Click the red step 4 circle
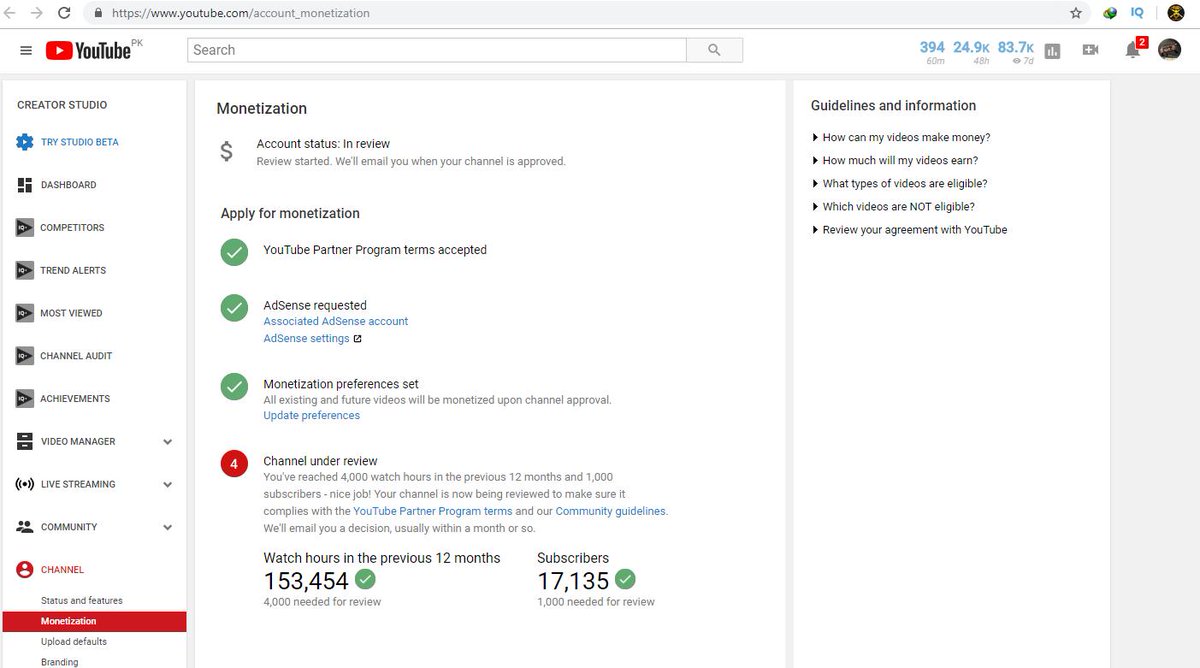This screenshot has width=1200, height=668. [234, 464]
